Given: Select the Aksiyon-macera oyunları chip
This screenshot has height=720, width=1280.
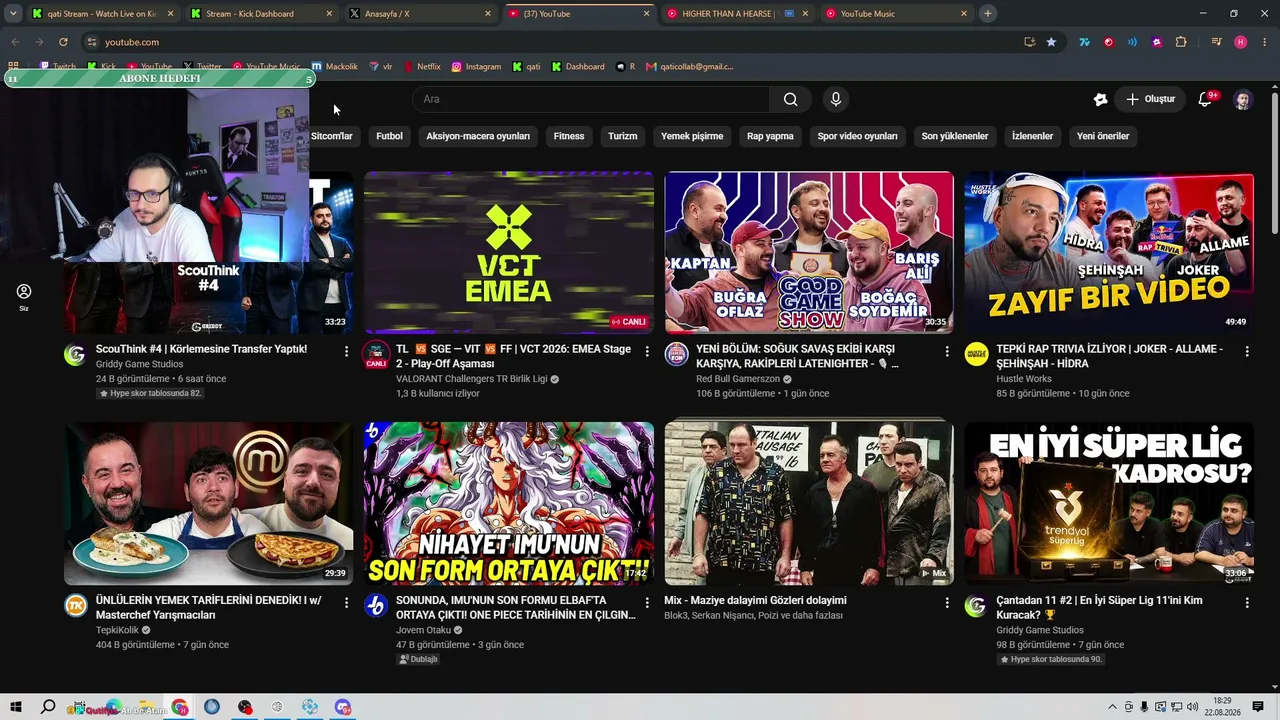Looking at the screenshot, I should click(478, 136).
